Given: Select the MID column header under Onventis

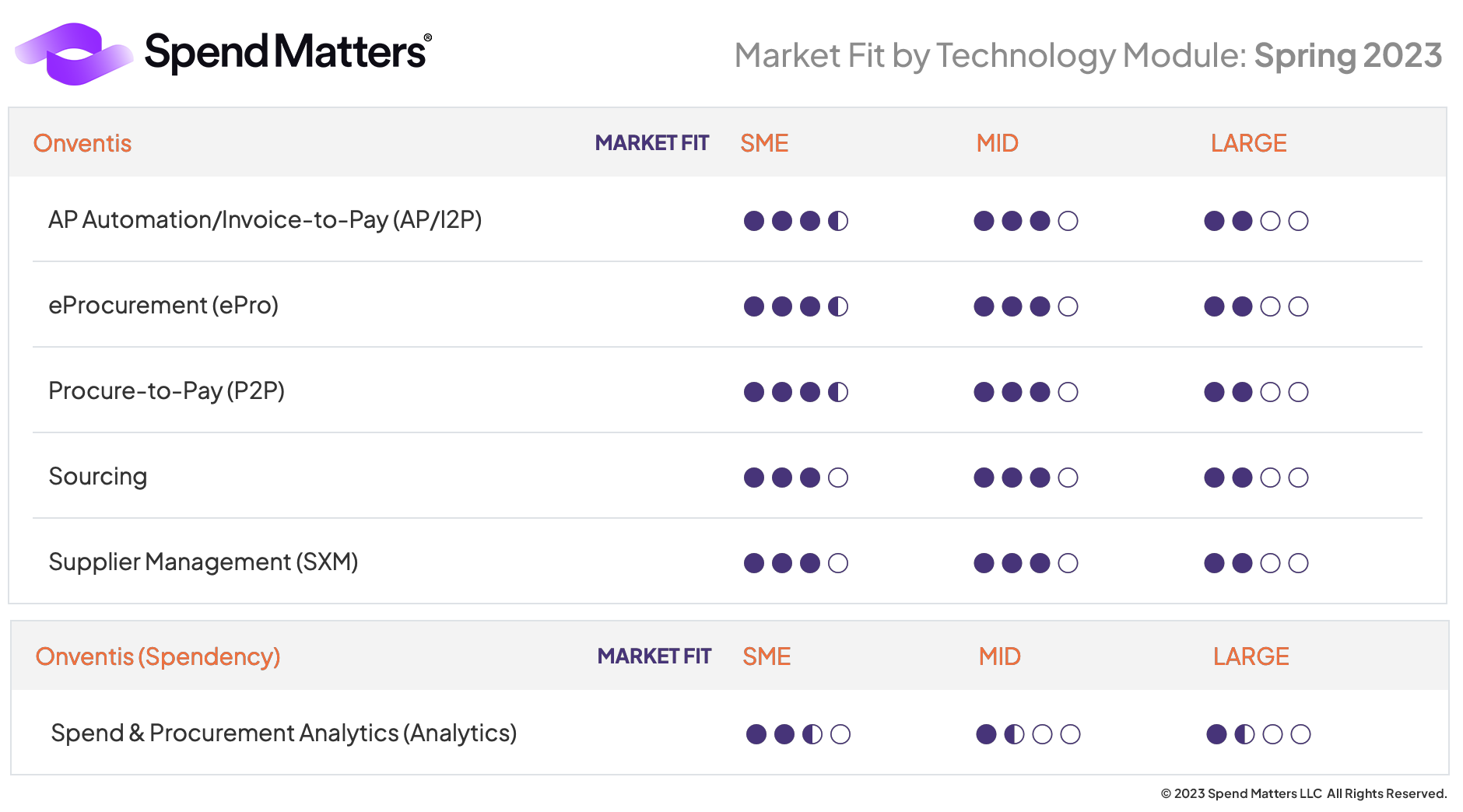Looking at the screenshot, I should (997, 143).
